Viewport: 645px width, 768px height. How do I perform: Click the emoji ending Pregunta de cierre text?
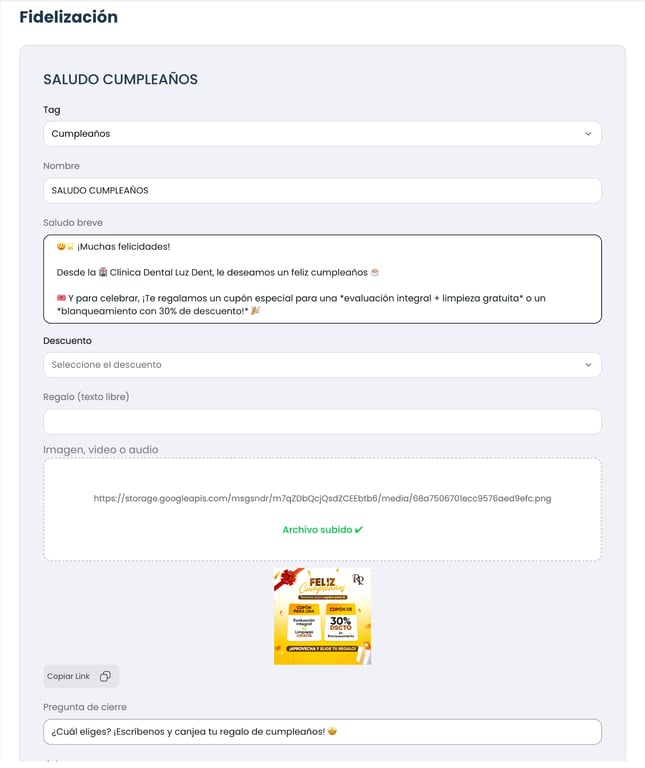click(333, 732)
